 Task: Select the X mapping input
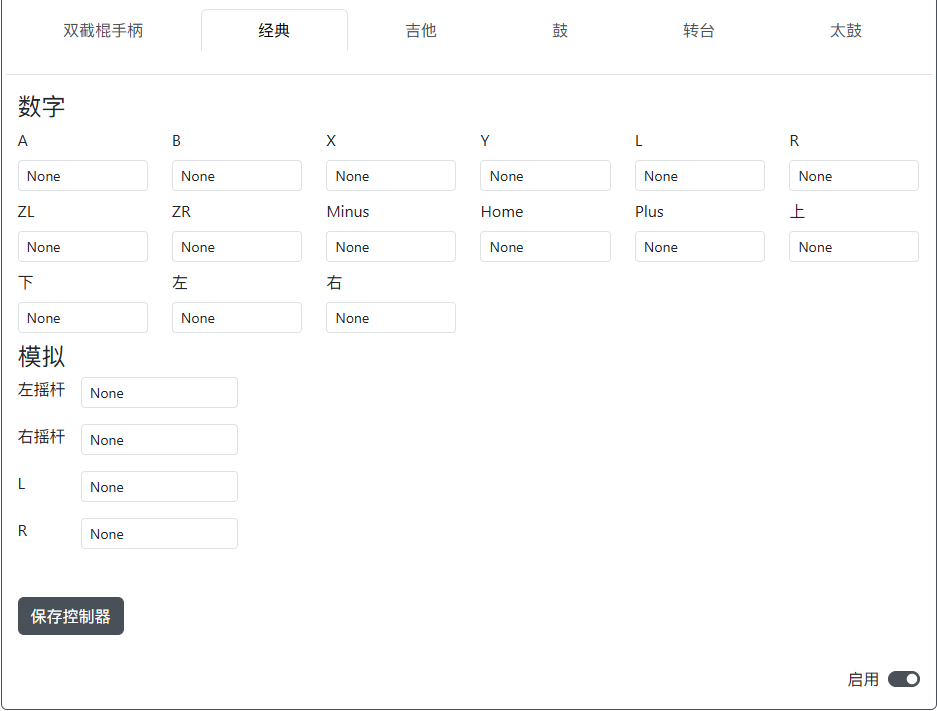(x=391, y=175)
